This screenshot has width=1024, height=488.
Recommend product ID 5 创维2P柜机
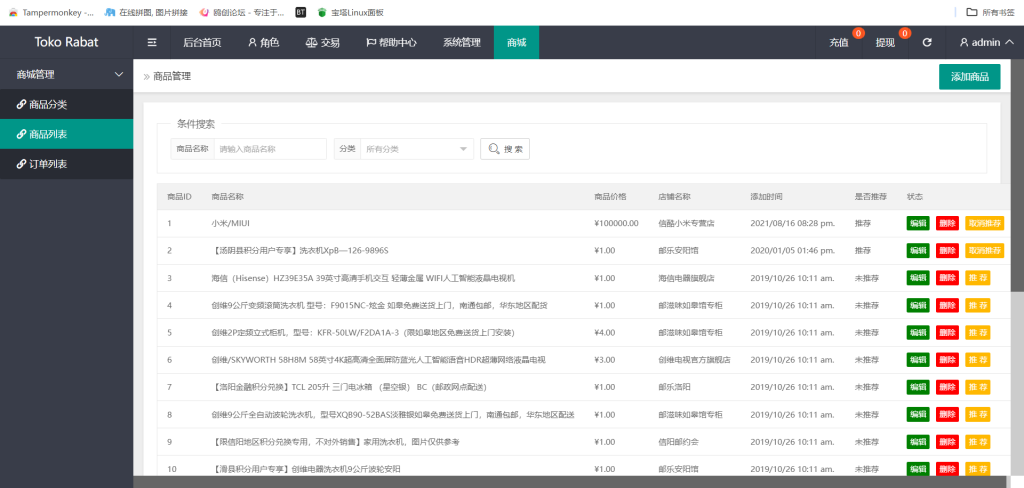click(x=978, y=333)
